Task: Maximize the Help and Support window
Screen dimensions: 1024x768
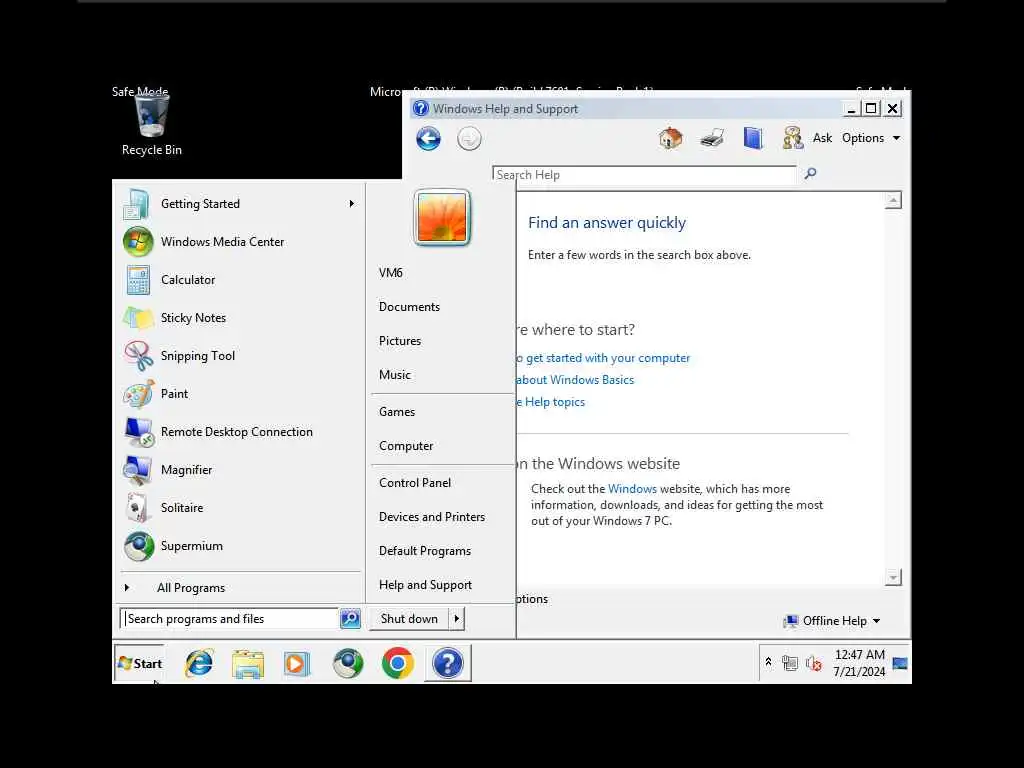Action: 871,108
